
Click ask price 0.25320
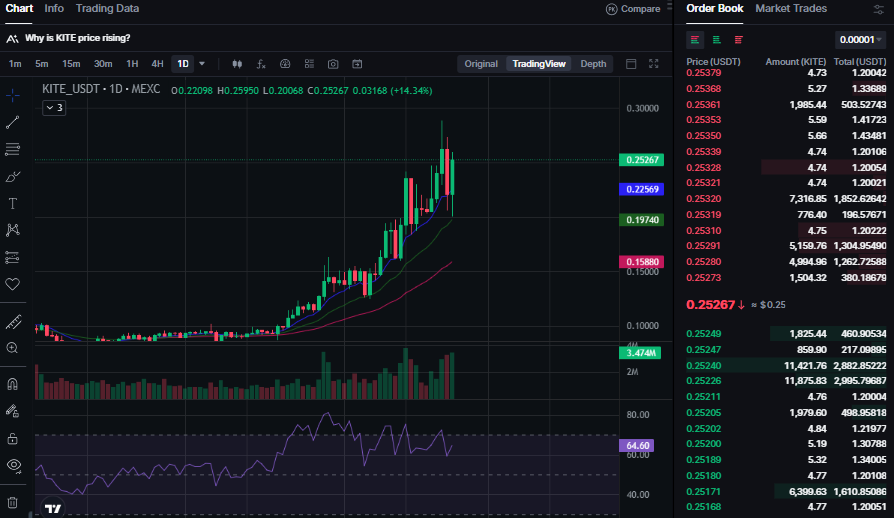[704, 199]
